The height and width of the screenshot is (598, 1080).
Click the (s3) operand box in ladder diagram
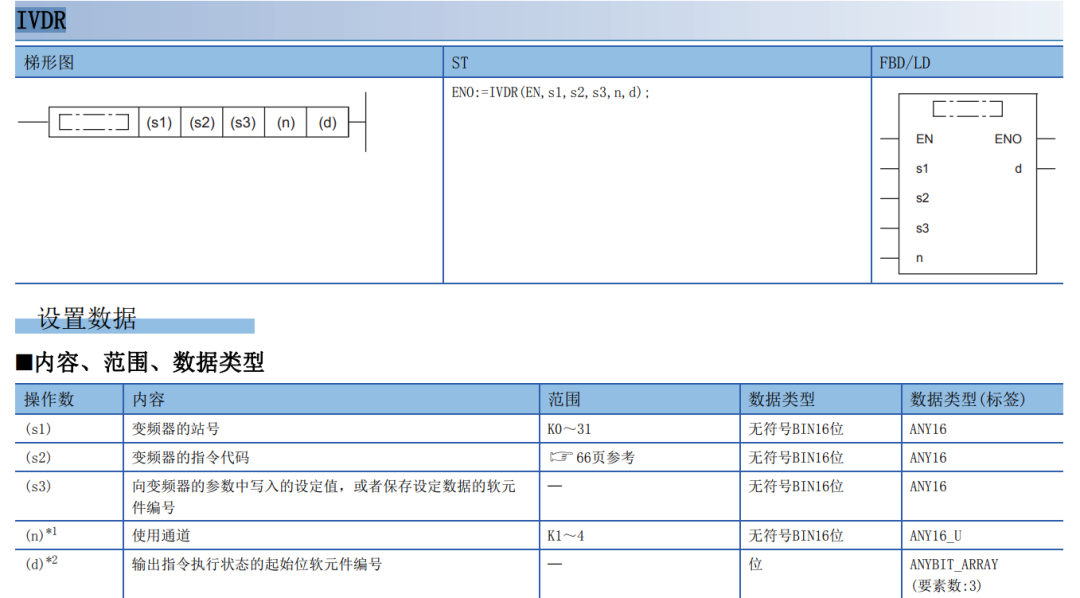[x=243, y=123]
